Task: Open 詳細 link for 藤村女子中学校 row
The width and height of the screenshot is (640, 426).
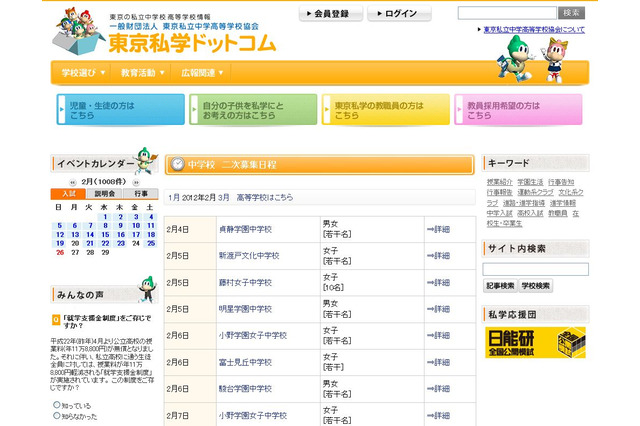Action: click(x=438, y=282)
